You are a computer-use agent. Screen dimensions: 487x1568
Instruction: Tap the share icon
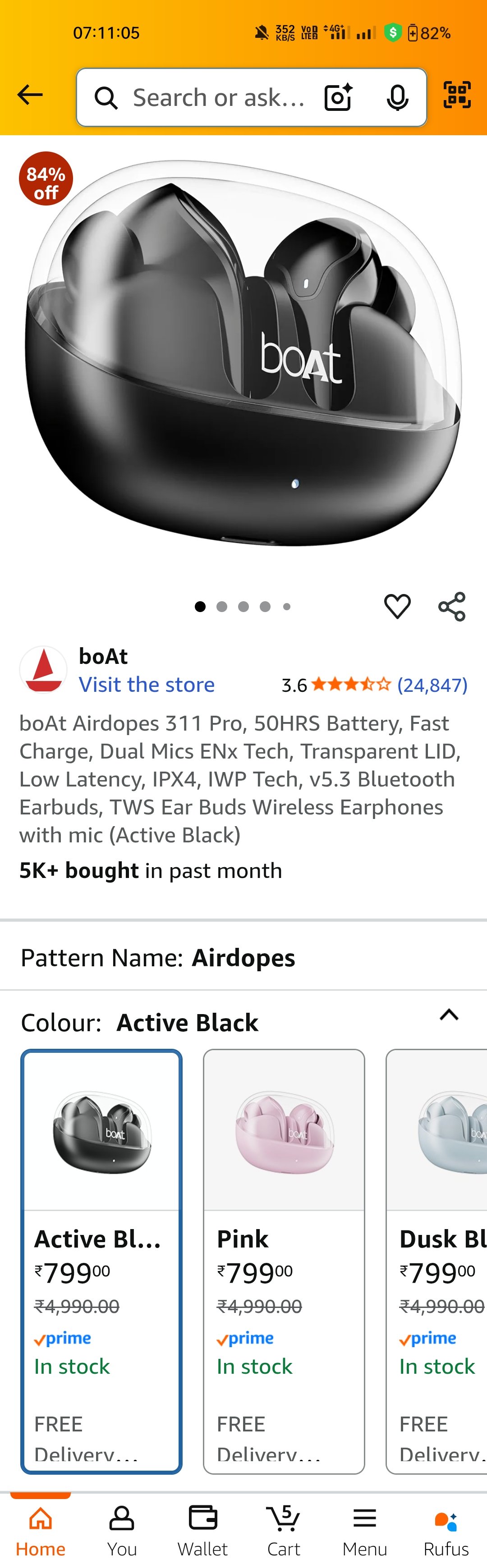pos(452,606)
